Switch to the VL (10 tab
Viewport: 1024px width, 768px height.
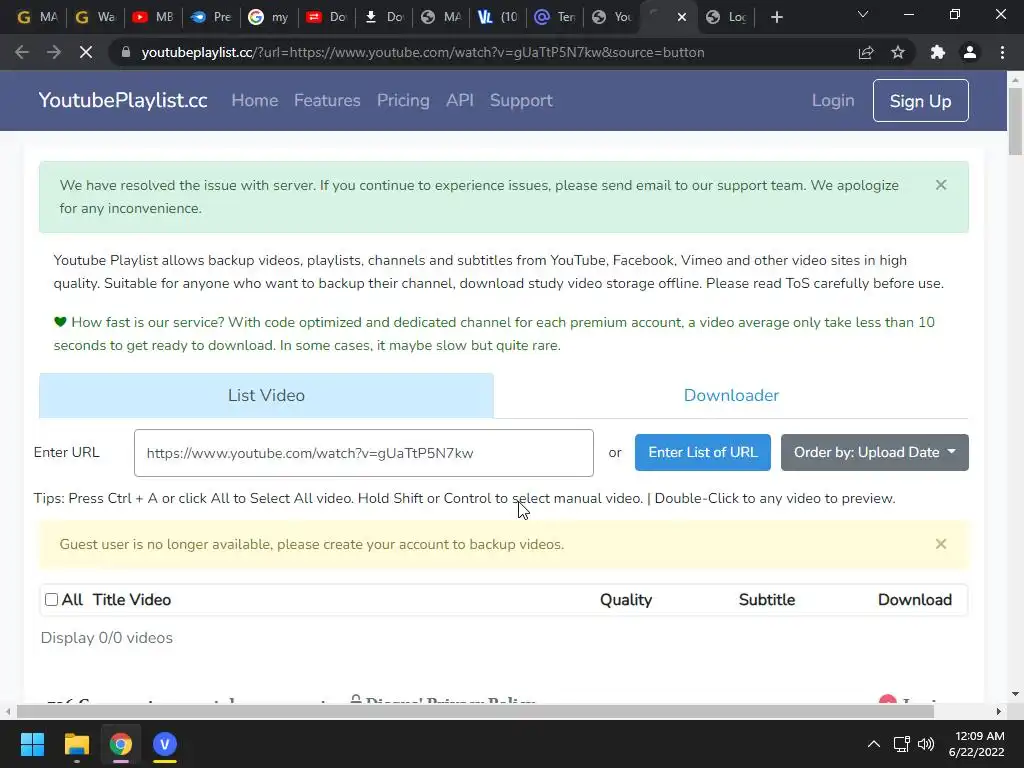(x=497, y=17)
